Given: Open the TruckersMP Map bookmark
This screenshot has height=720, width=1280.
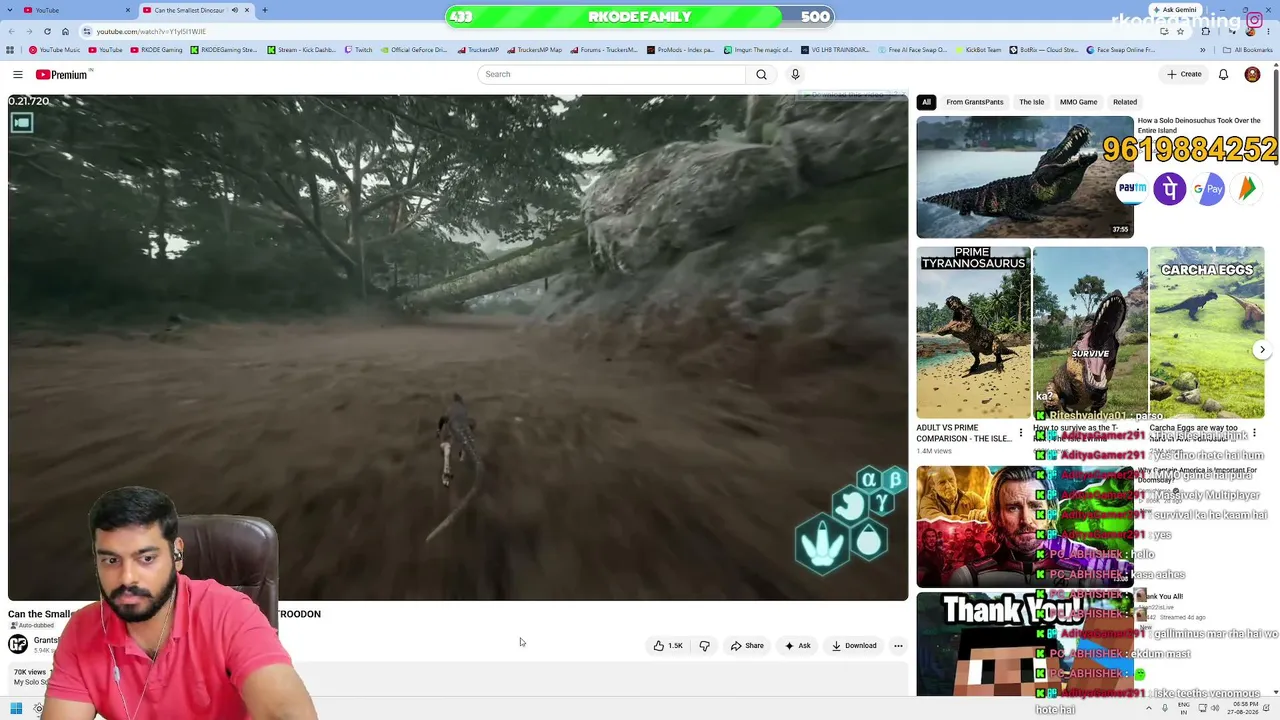Looking at the screenshot, I should (x=535, y=50).
